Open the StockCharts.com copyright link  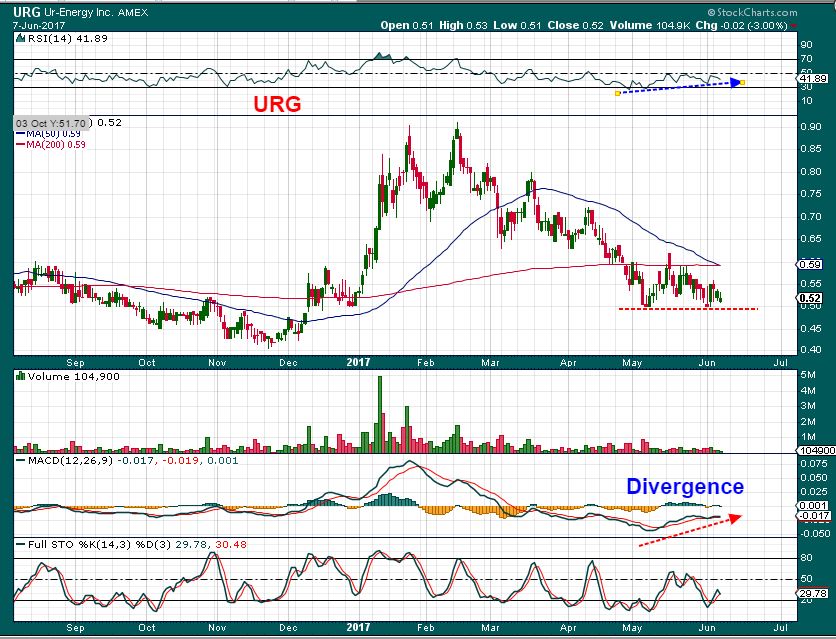click(752, 12)
